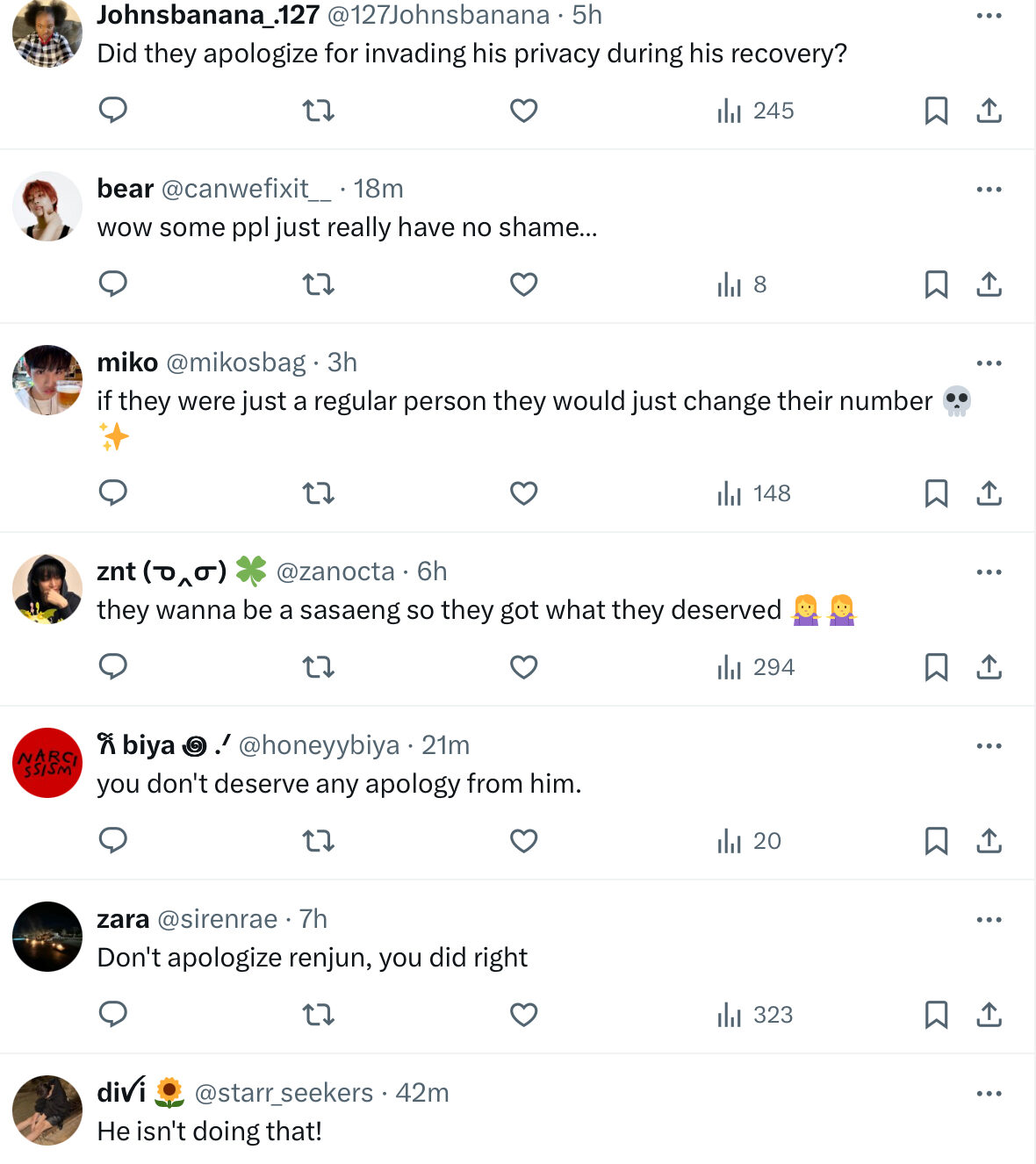Open more options for bear's tweet
Viewport: 1036px width, 1164px height.
[x=989, y=190]
